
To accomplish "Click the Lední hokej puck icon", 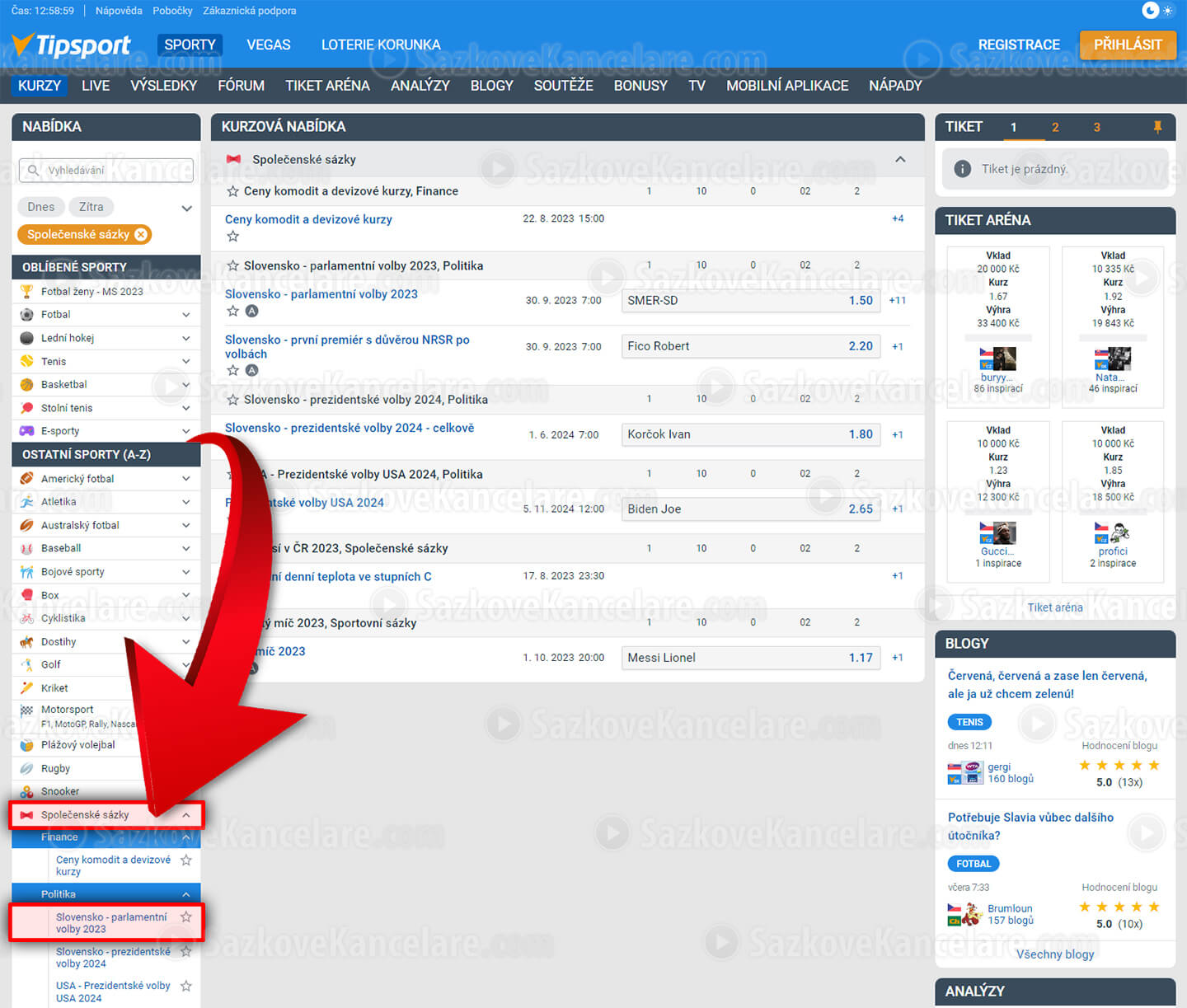I will coord(26,338).
